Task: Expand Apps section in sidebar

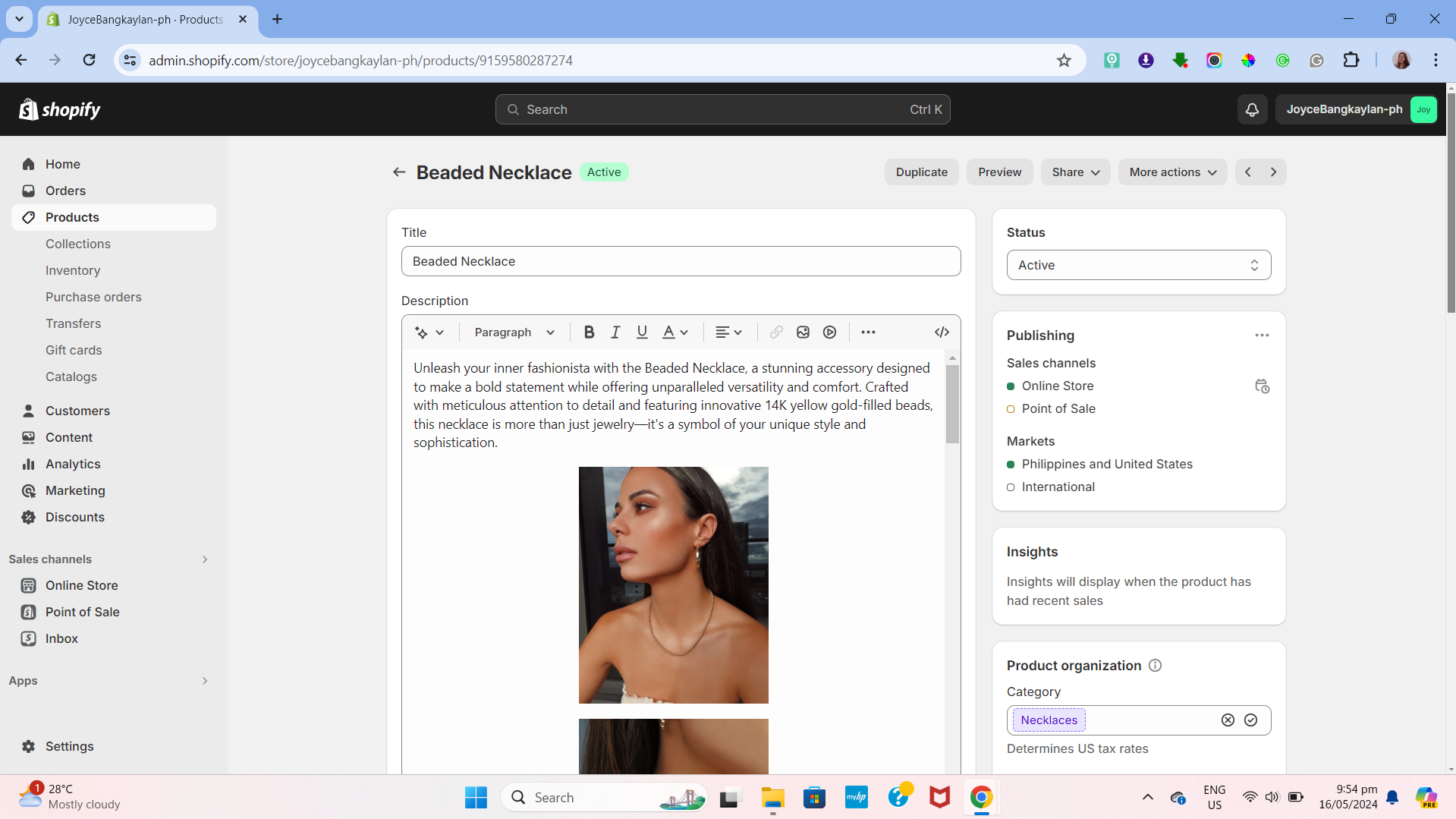Action: click(x=204, y=681)
